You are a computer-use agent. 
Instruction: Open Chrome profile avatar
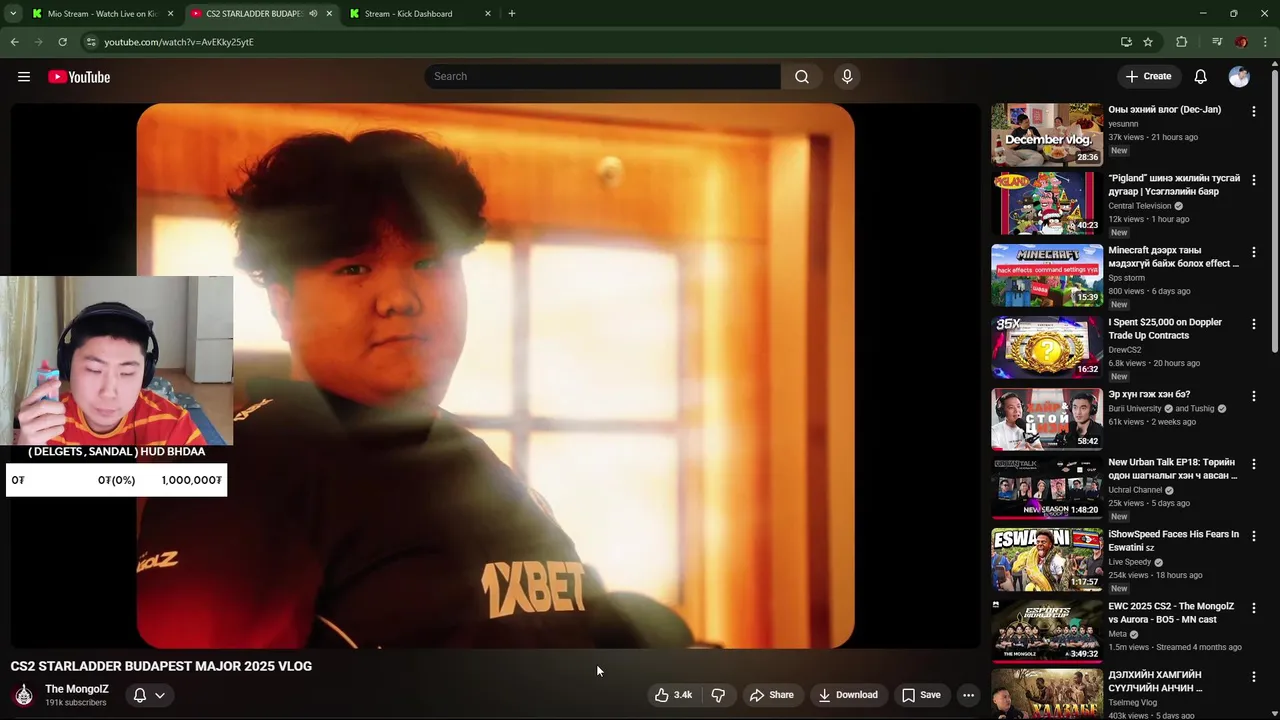point(1241,42)
